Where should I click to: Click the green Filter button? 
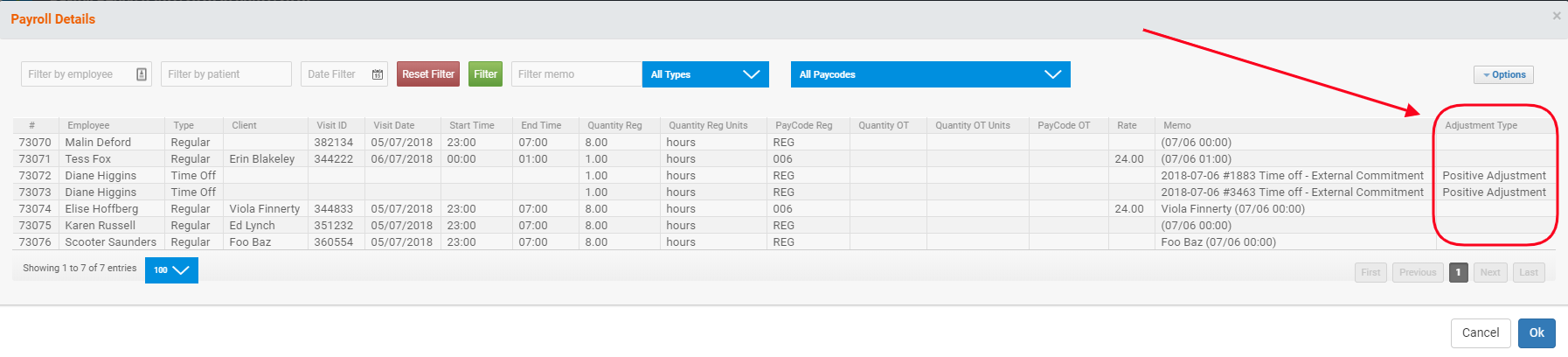[485, 74]
